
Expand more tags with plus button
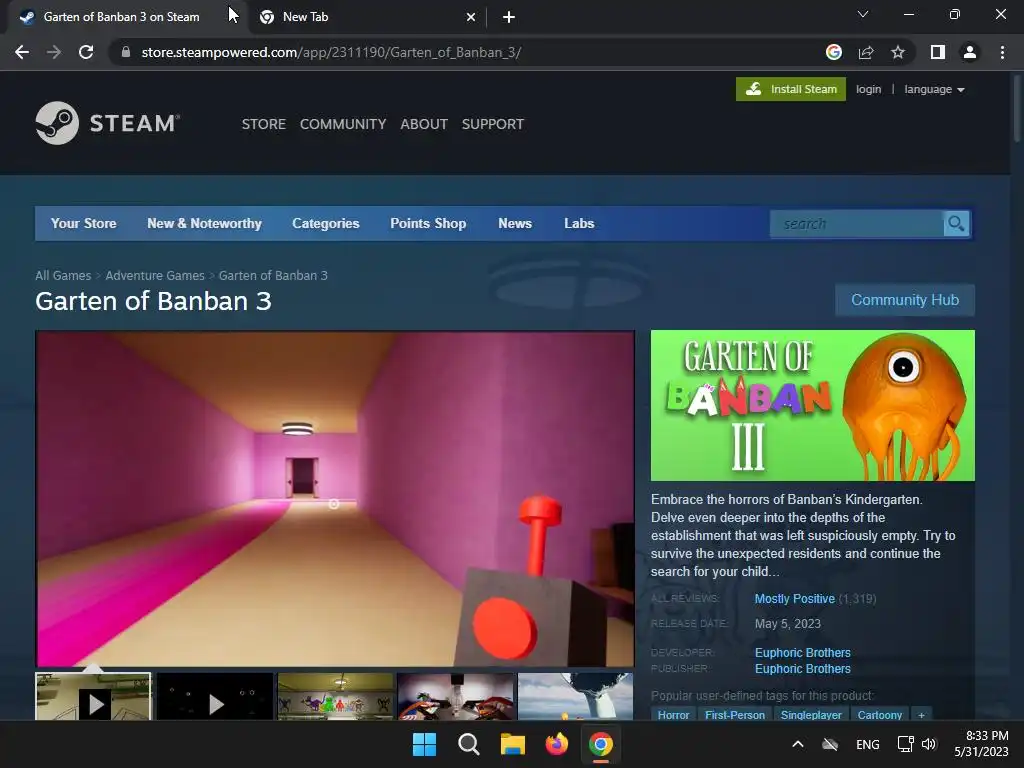(x=921, y=715)
